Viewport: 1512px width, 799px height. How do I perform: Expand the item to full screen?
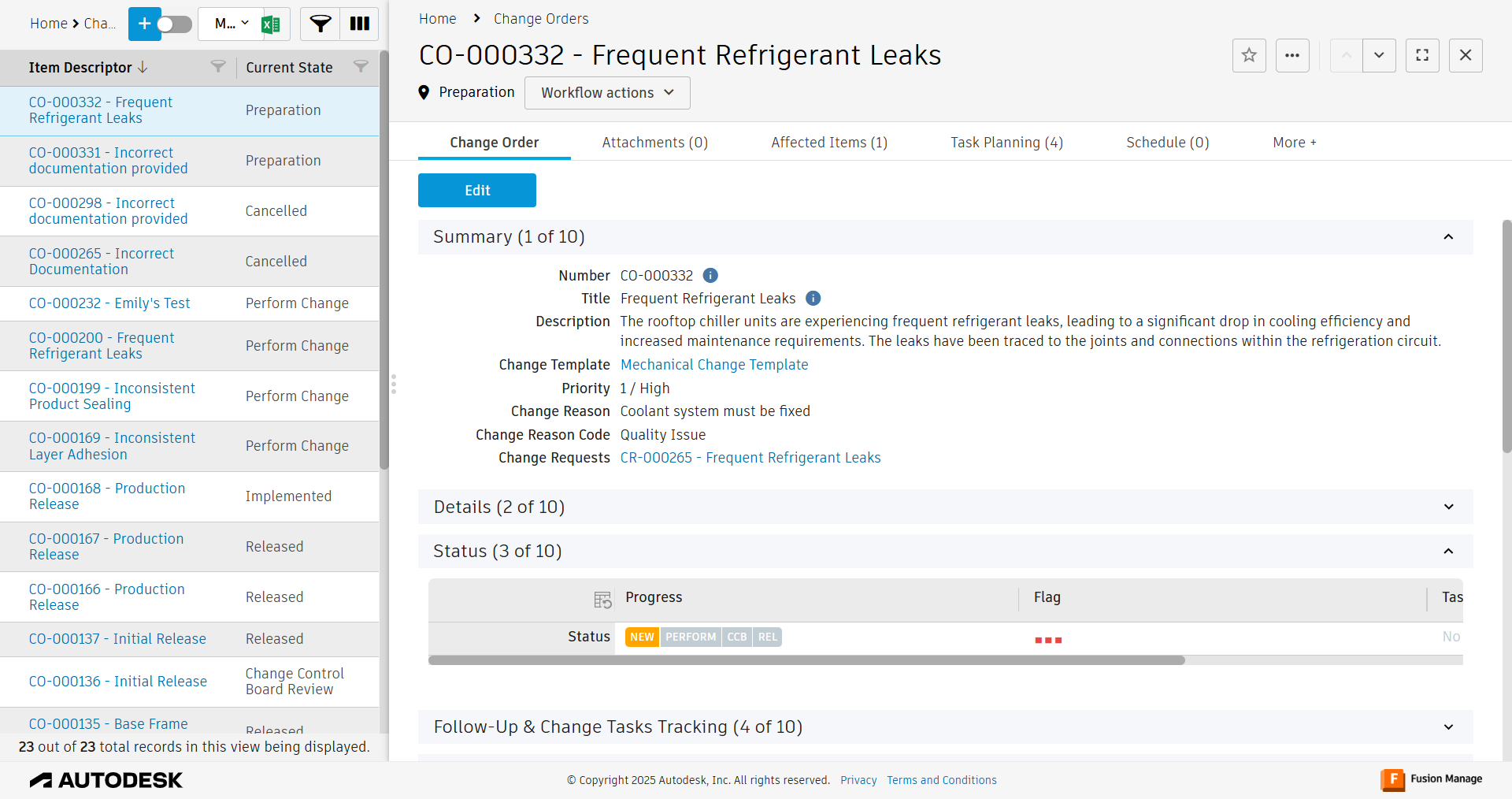point(1422,55)
